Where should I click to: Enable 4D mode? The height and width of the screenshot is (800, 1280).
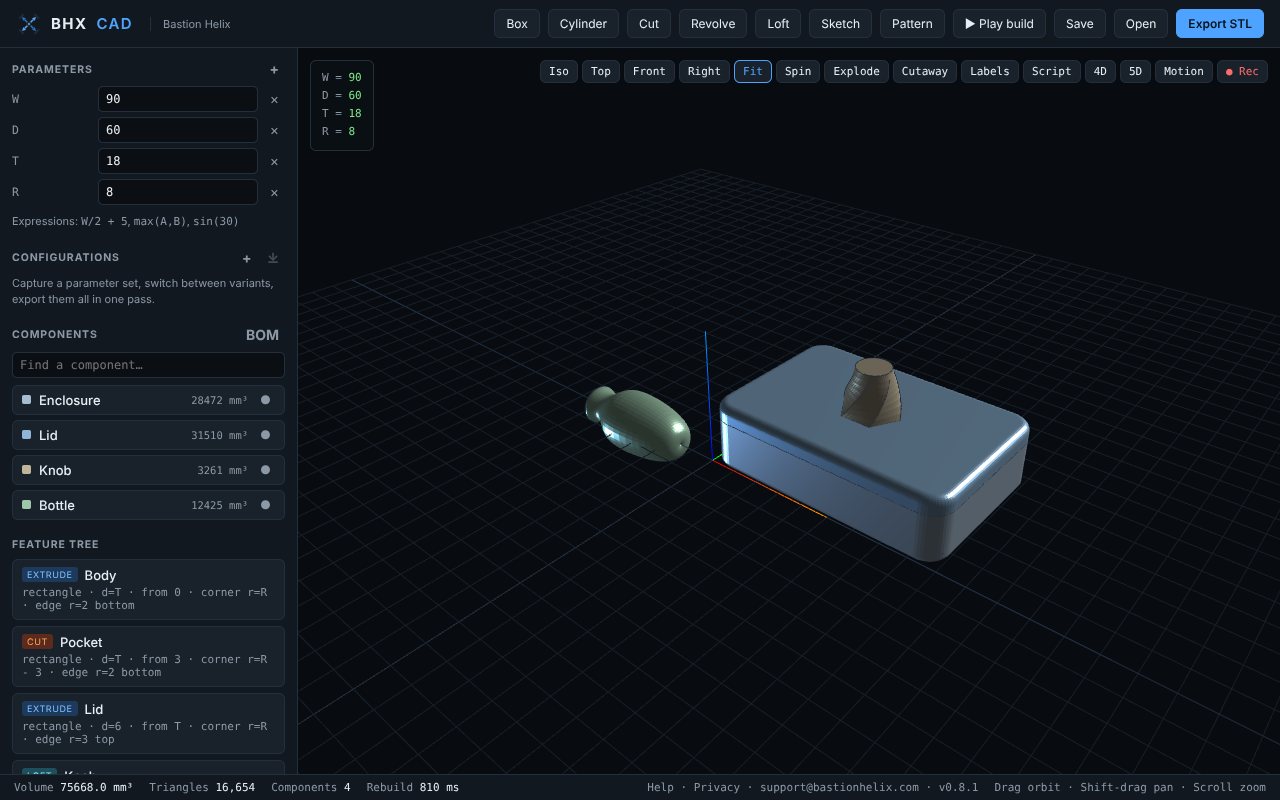[1100, 71]
